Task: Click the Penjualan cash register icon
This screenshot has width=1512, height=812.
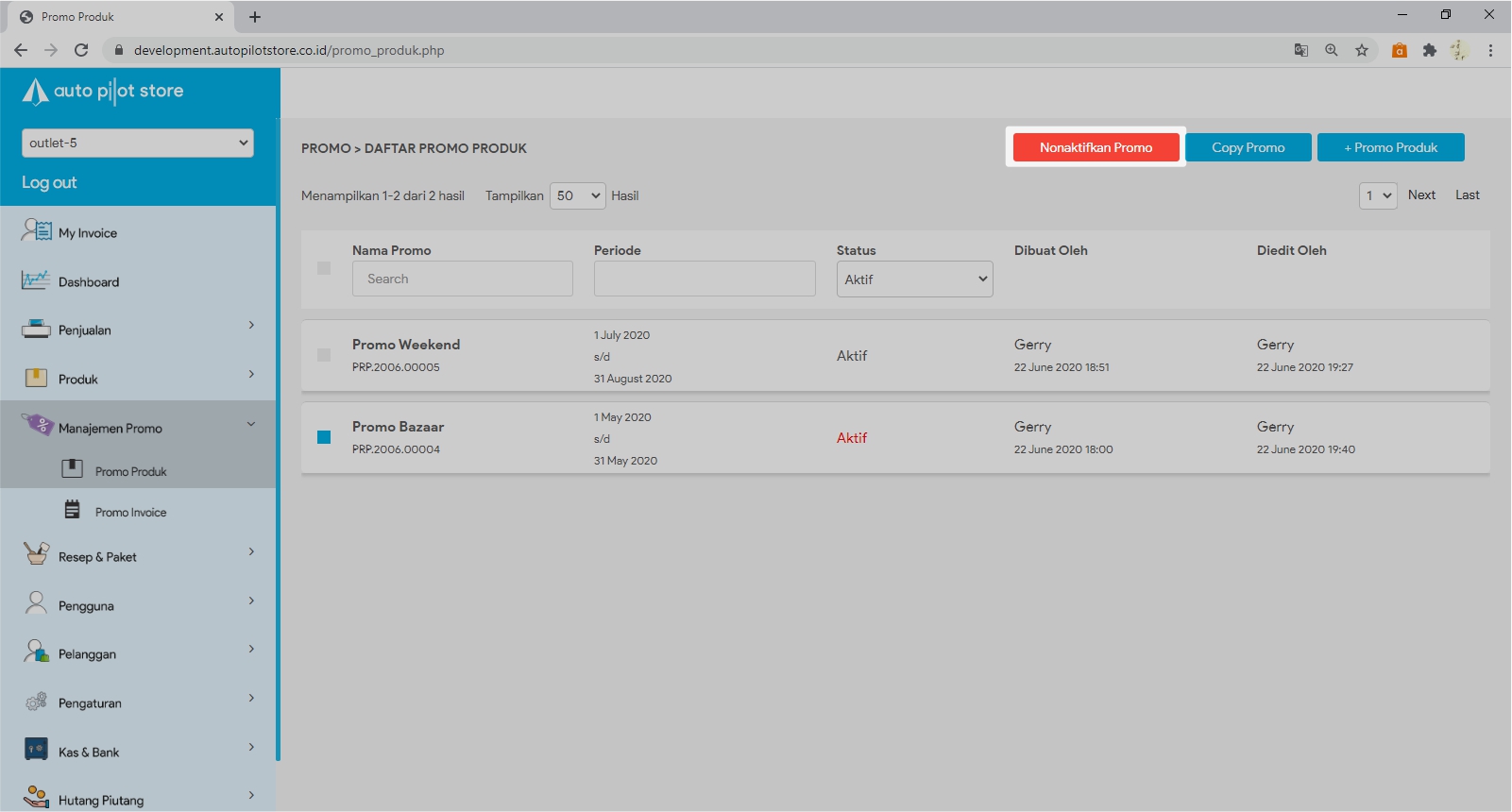Action: [x=36, y=330]
